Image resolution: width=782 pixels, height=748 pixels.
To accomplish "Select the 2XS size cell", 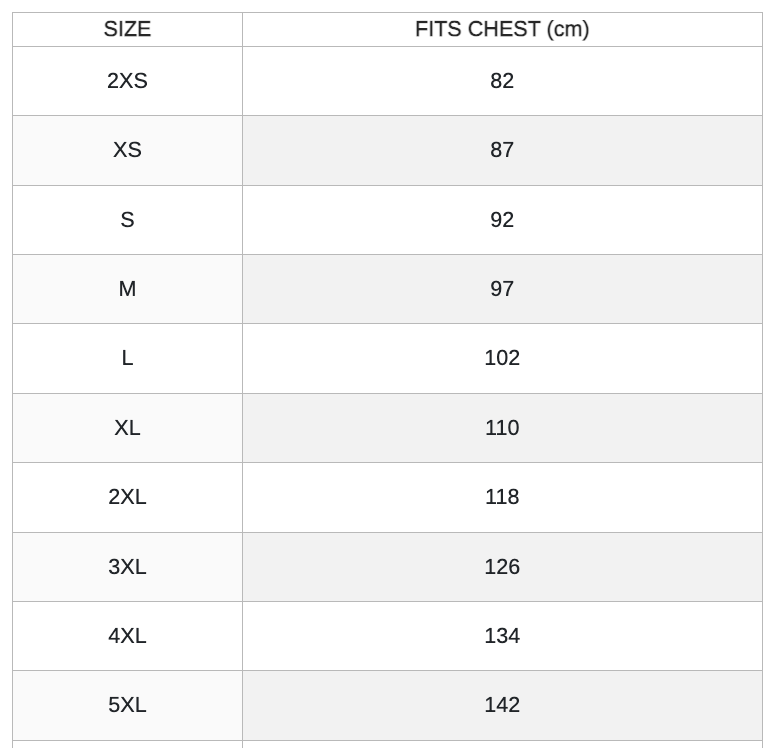I will pyautogui.click(x=127, y=81).
